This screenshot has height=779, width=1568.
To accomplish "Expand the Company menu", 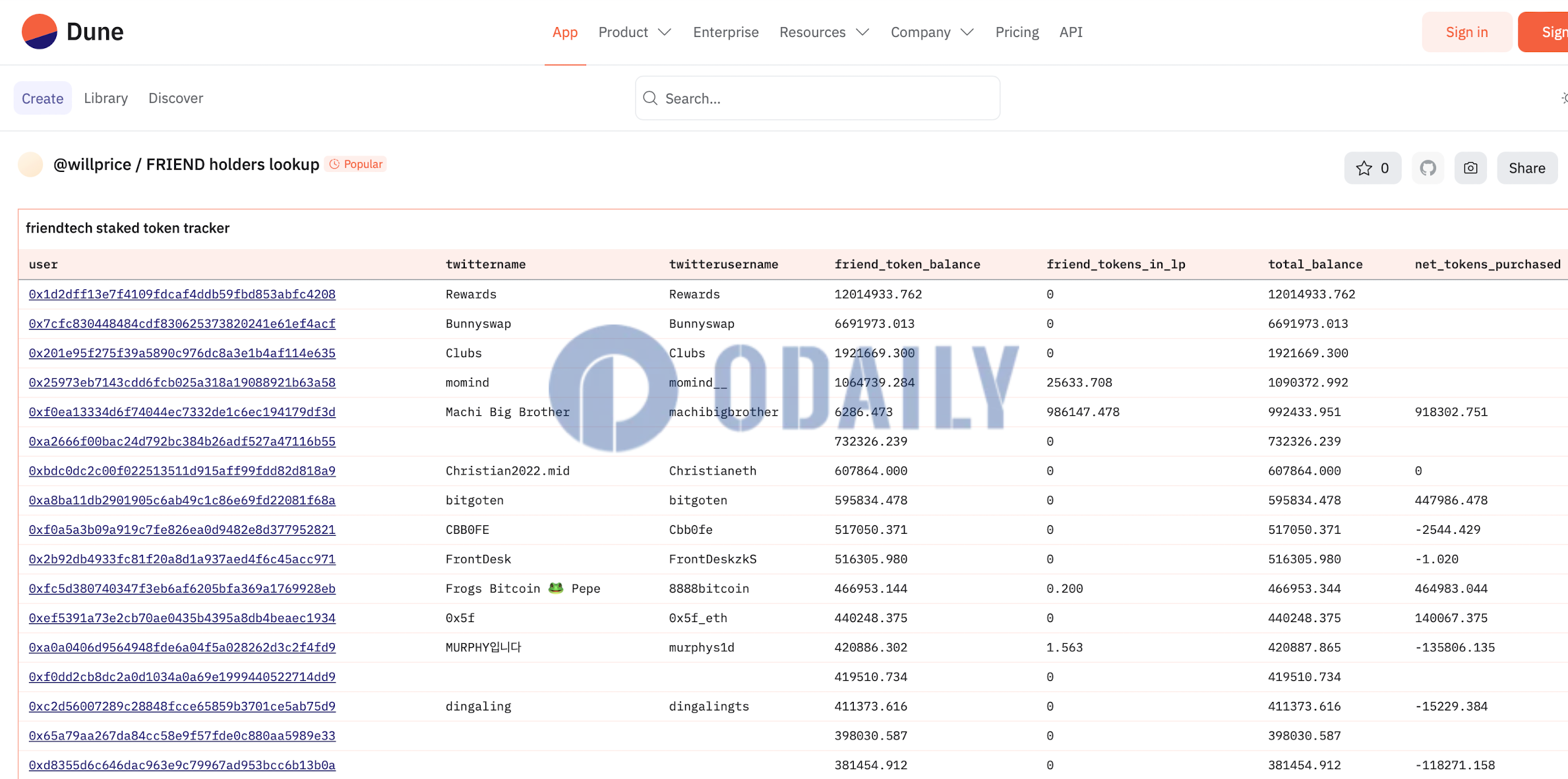I will pyautogui.click(x=932, y=32).
